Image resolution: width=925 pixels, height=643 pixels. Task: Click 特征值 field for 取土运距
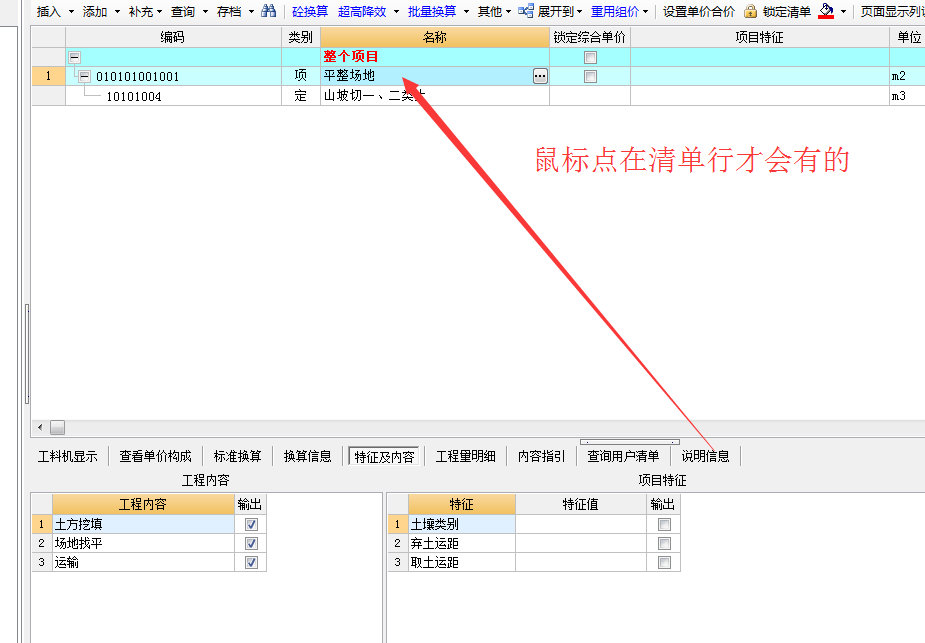click(x=580, y=562)
